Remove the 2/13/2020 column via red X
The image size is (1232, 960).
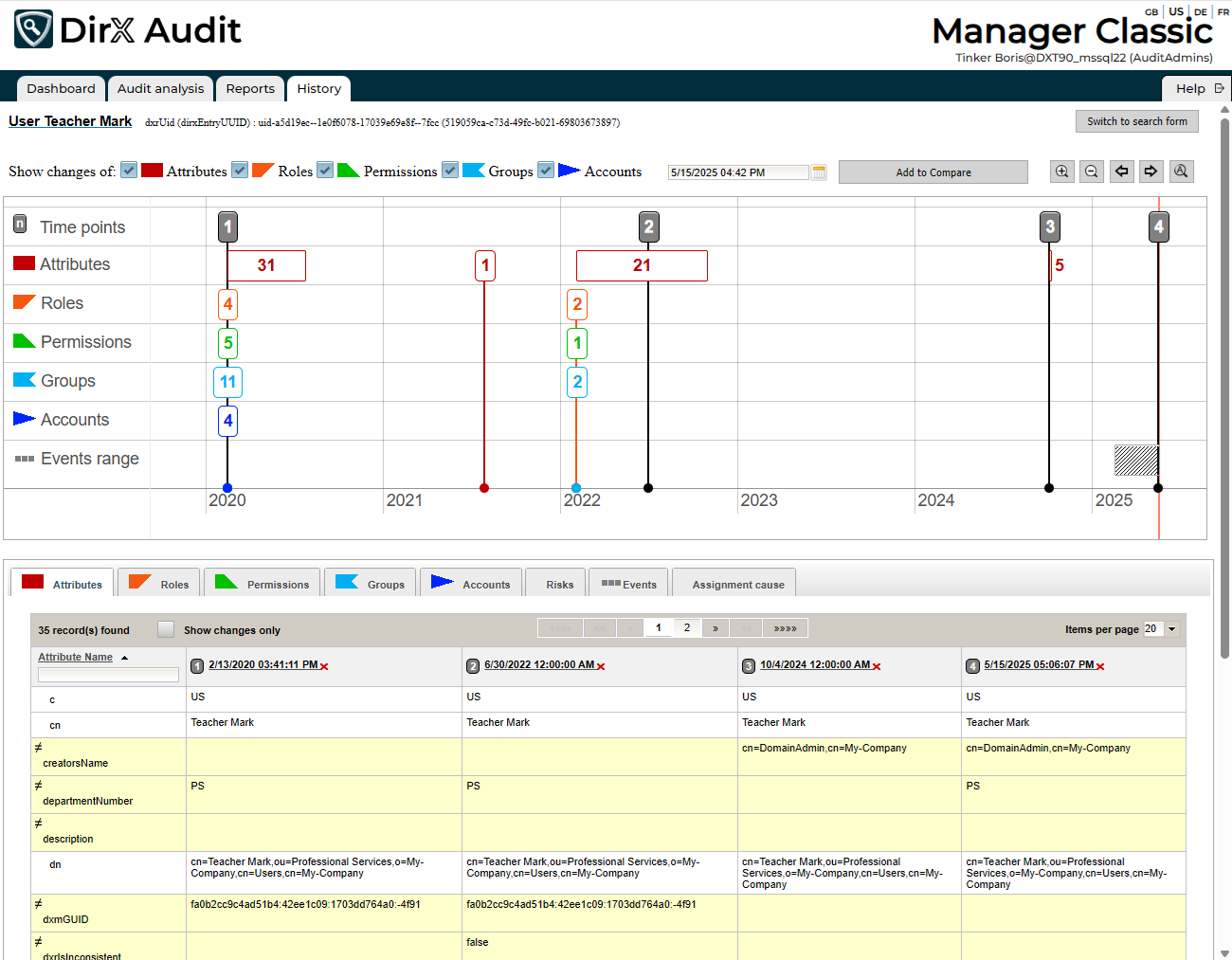pyautogui.click(x=326, y=664)
